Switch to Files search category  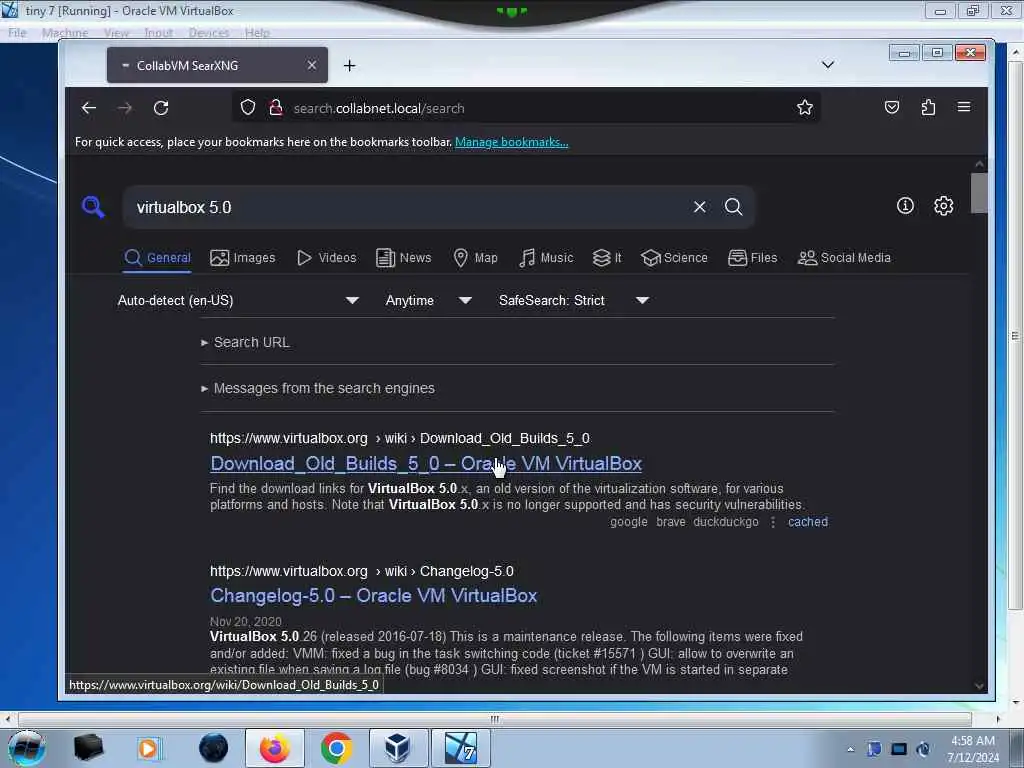click(x=752, y=257)
